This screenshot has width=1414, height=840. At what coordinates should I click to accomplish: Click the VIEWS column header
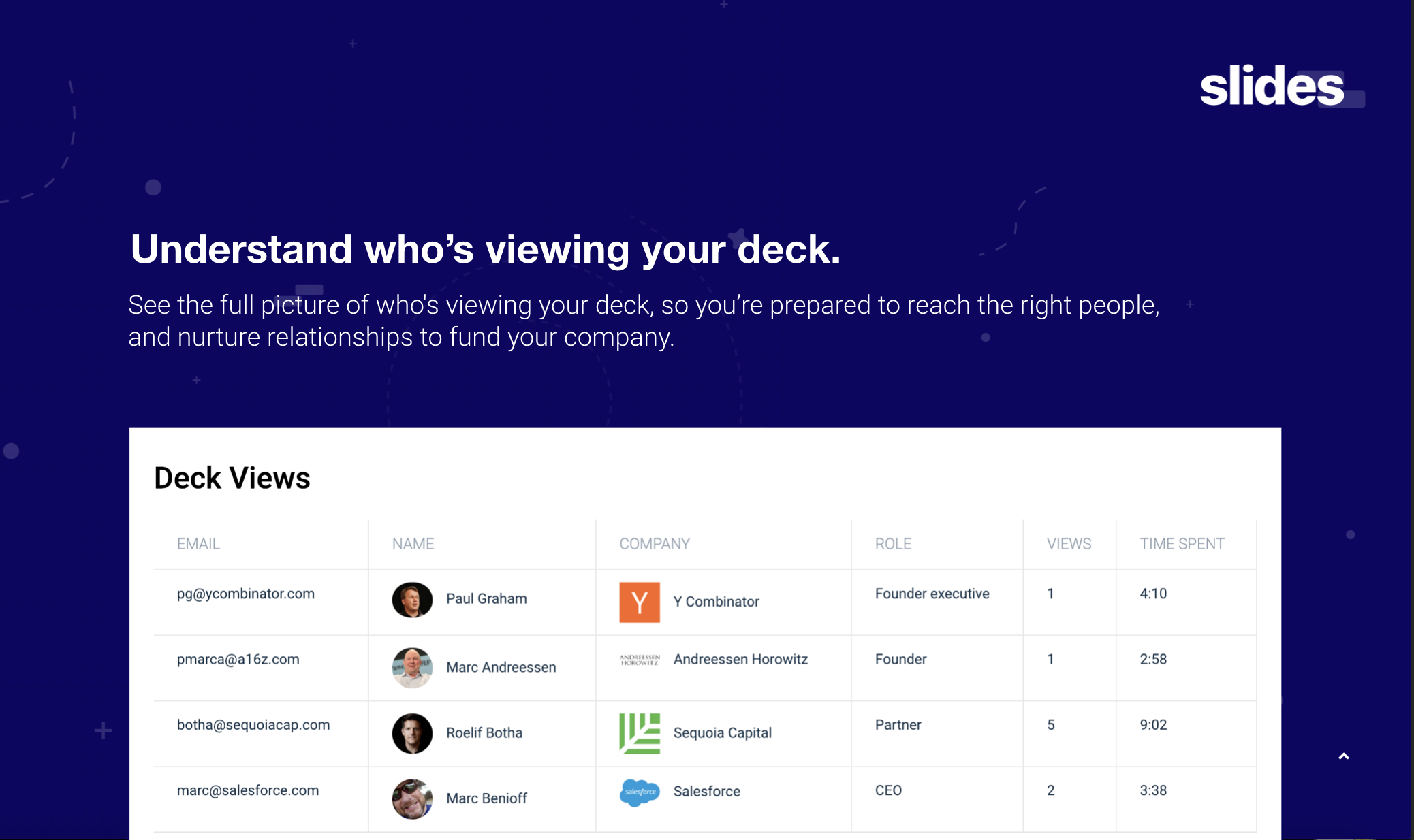click(x=1069, y=544)
